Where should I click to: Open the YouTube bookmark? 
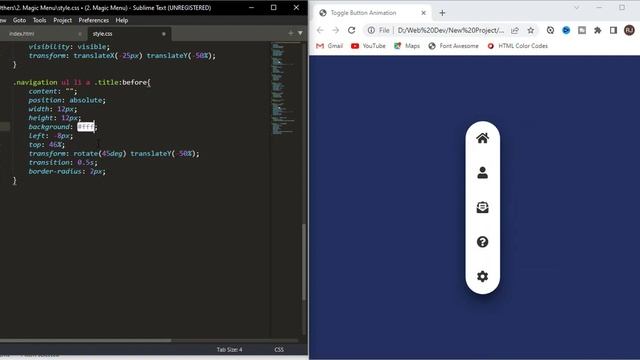(x=368, y=46)
